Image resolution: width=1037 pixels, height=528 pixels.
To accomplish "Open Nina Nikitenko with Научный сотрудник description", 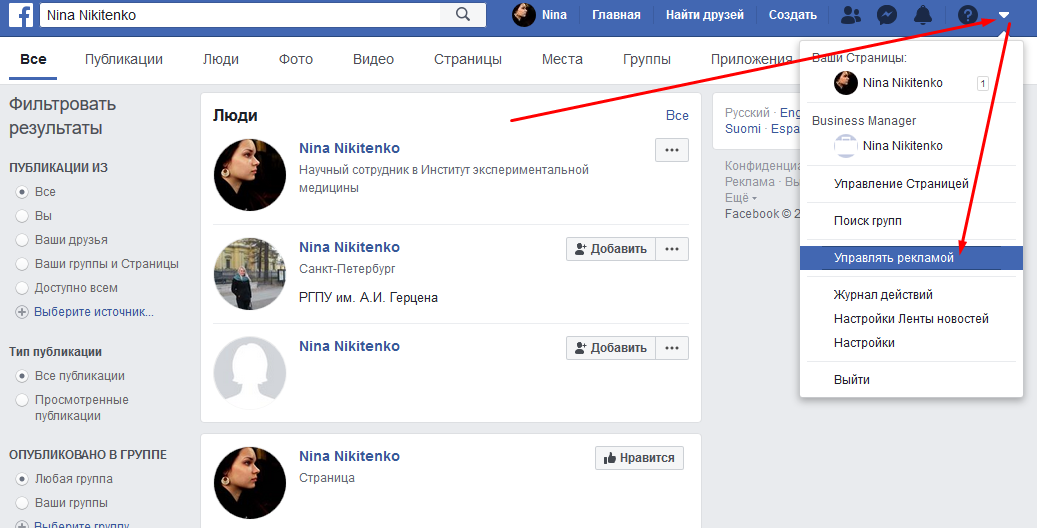I will click(x=349, y=148).
